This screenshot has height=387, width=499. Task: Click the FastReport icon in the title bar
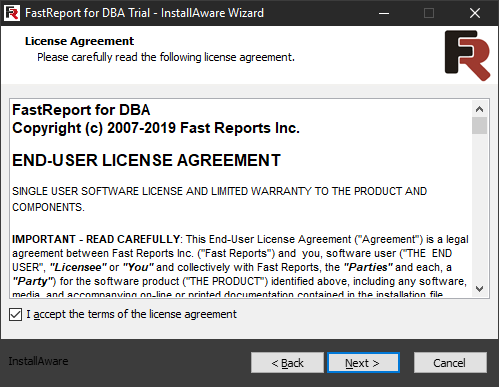point(12,13)
